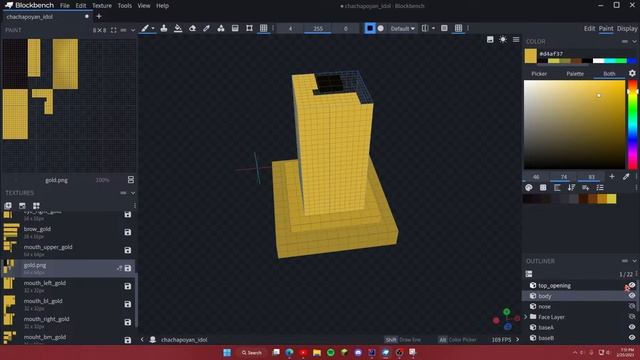The height and width of the screenshot is (360, 640).
Task: Toggle visibility of baseA cube
Action: tap(632, 327)
